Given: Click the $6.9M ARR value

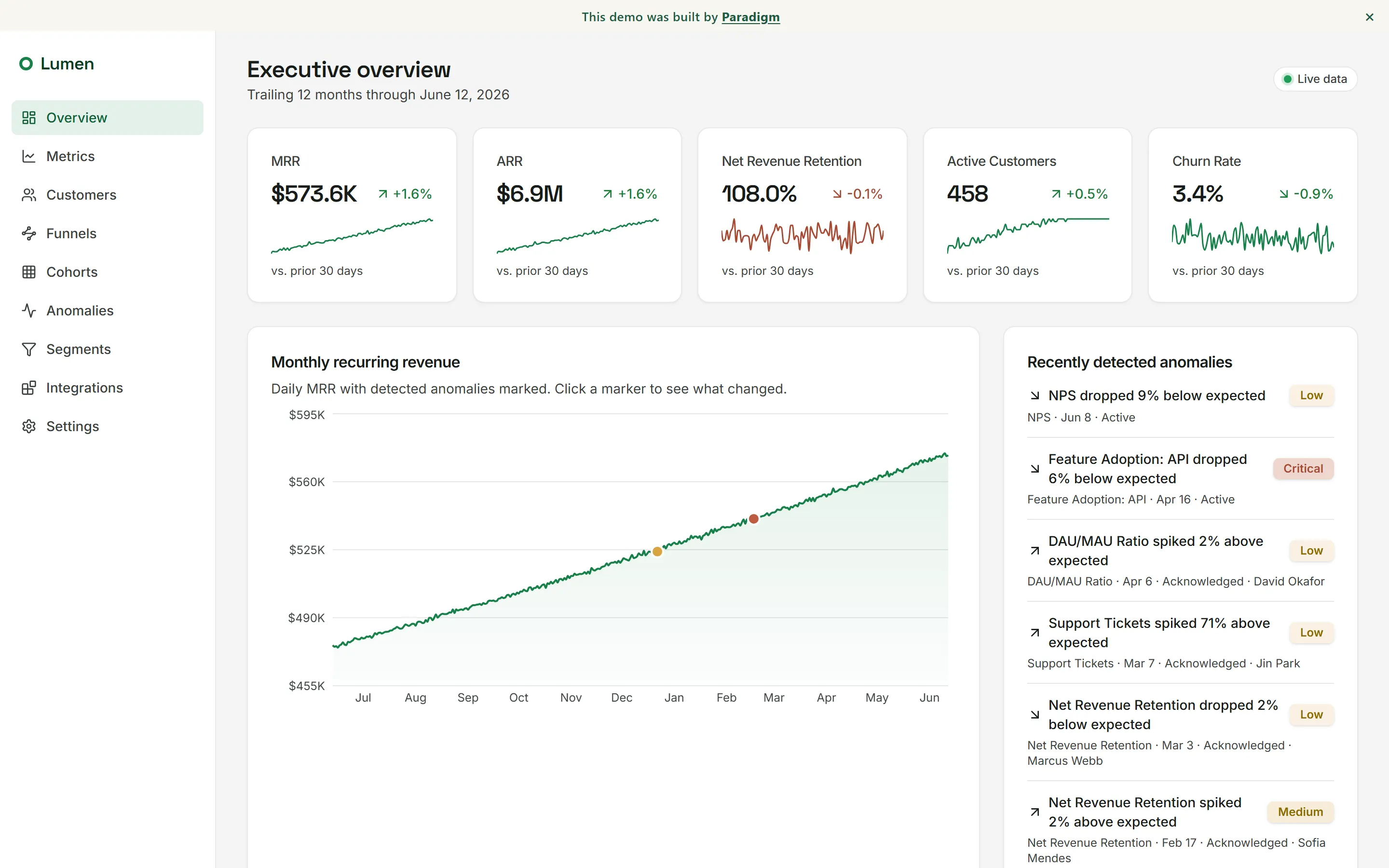Looking at the screenshot, I should click(x=530, y=194).
